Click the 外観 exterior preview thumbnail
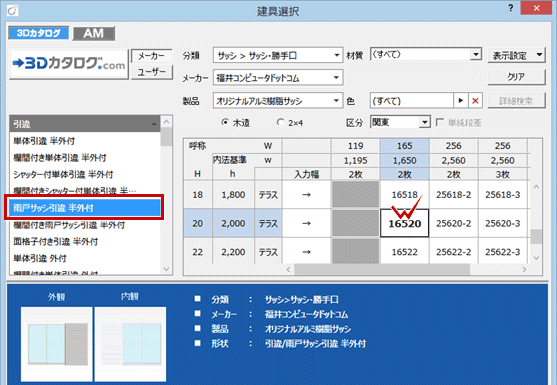Screen dimensions: 557x385 pos(57,344)
